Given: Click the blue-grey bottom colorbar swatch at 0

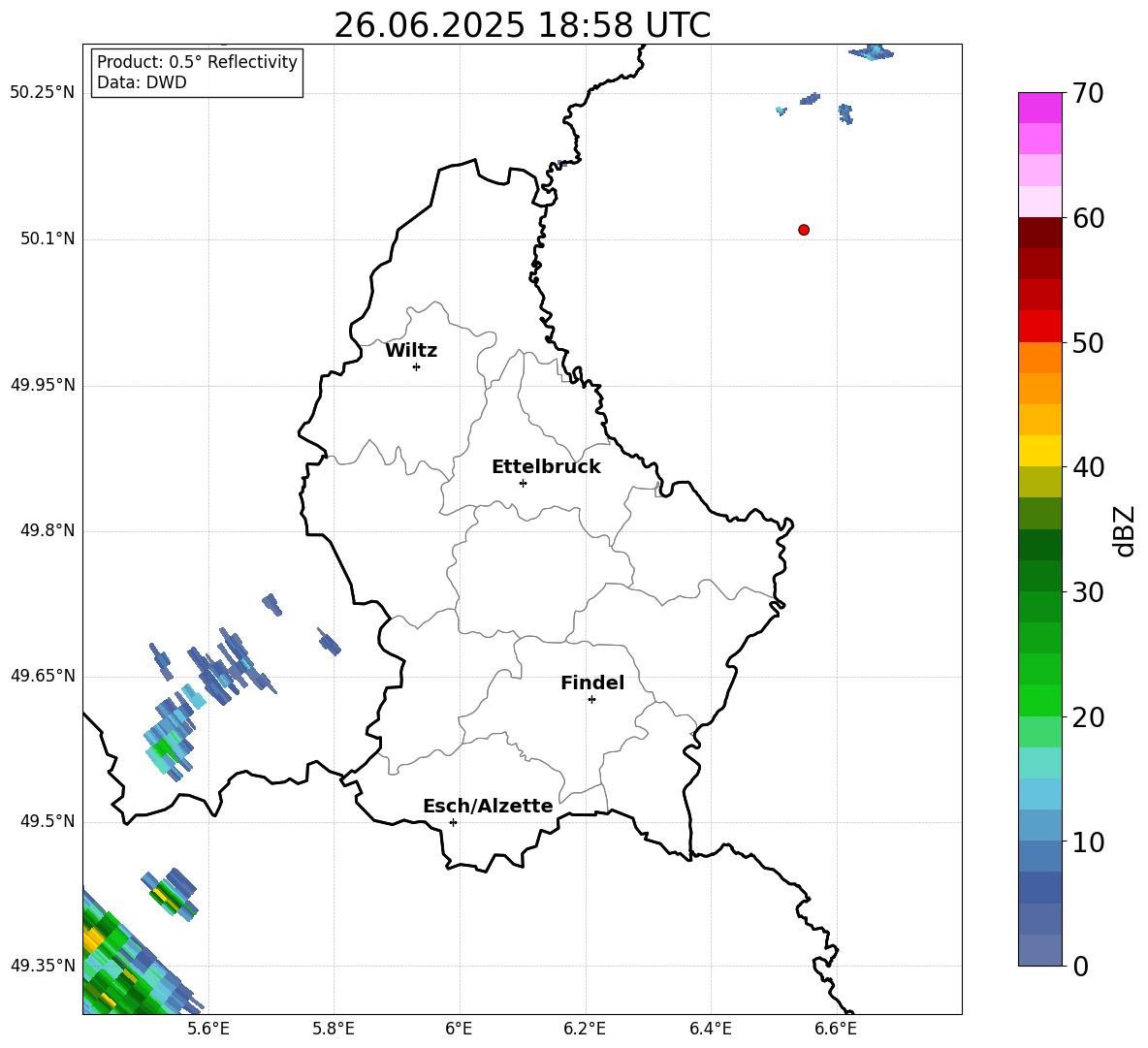Looking at the screenshot, I should pos(1040,951).
